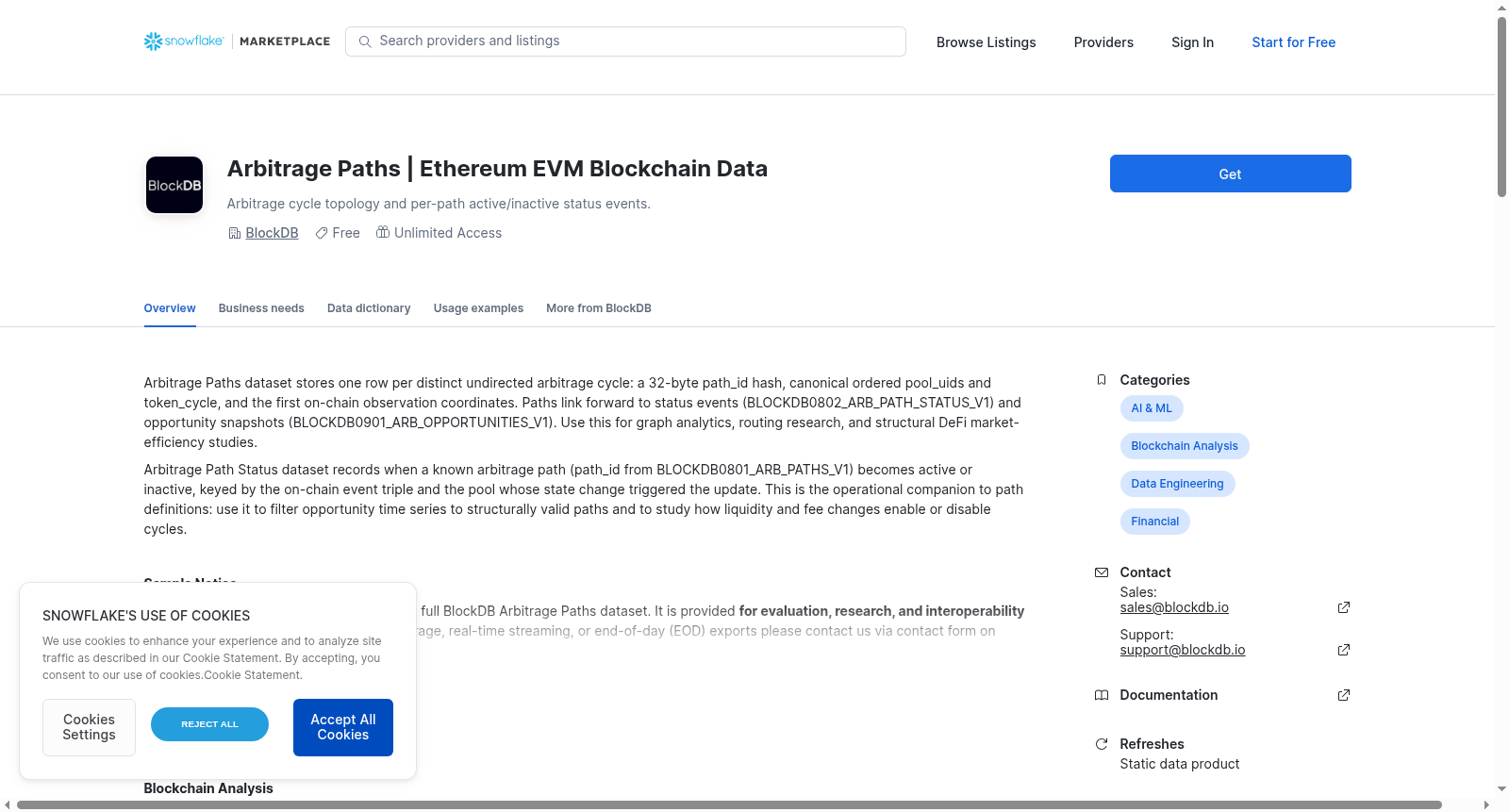Click the price tag icon next to Free
This screenshot has height=812, width=1509.
(x=322, y=233)
